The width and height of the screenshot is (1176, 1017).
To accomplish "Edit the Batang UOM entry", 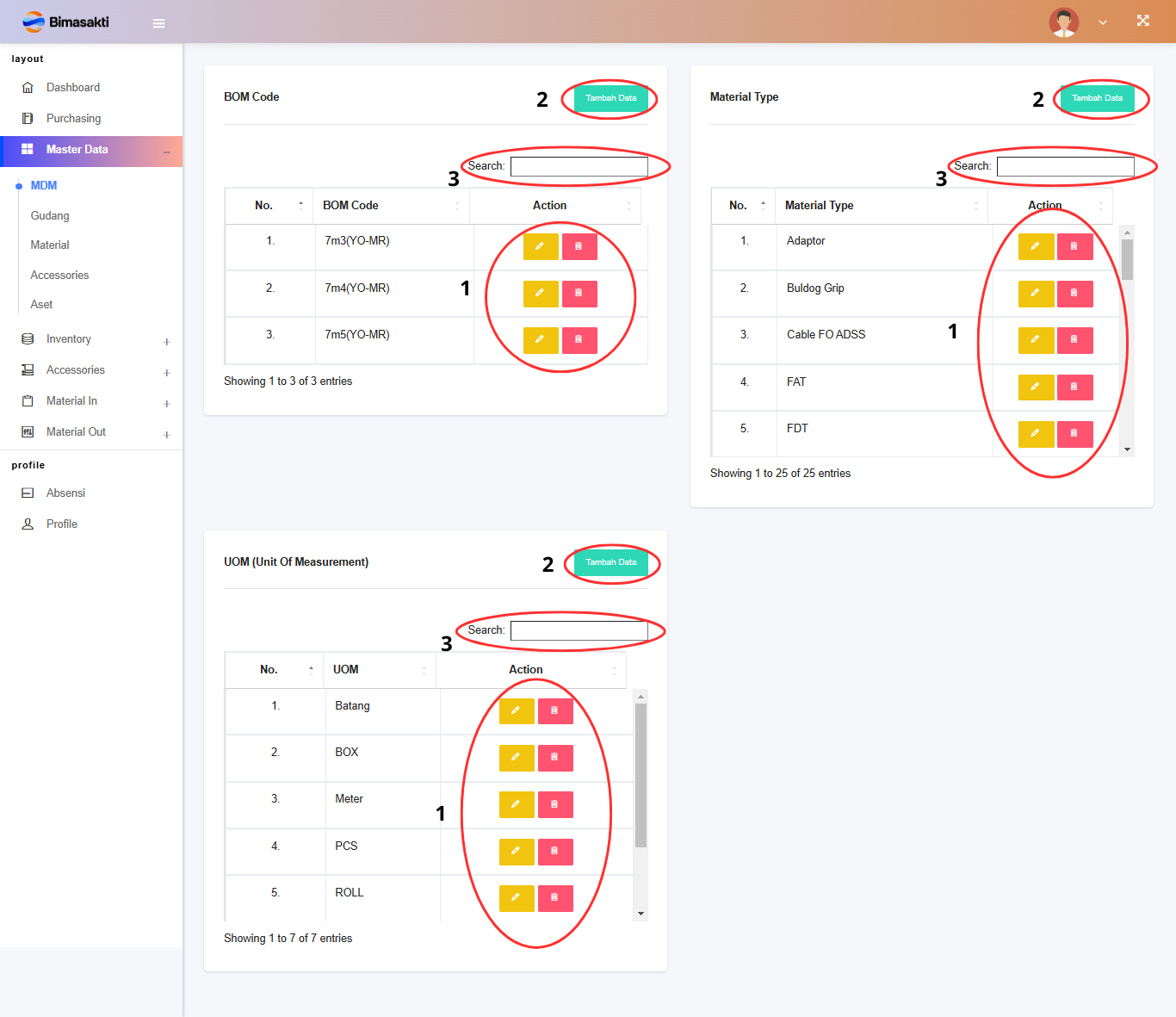I will click(x=517, y=710).
